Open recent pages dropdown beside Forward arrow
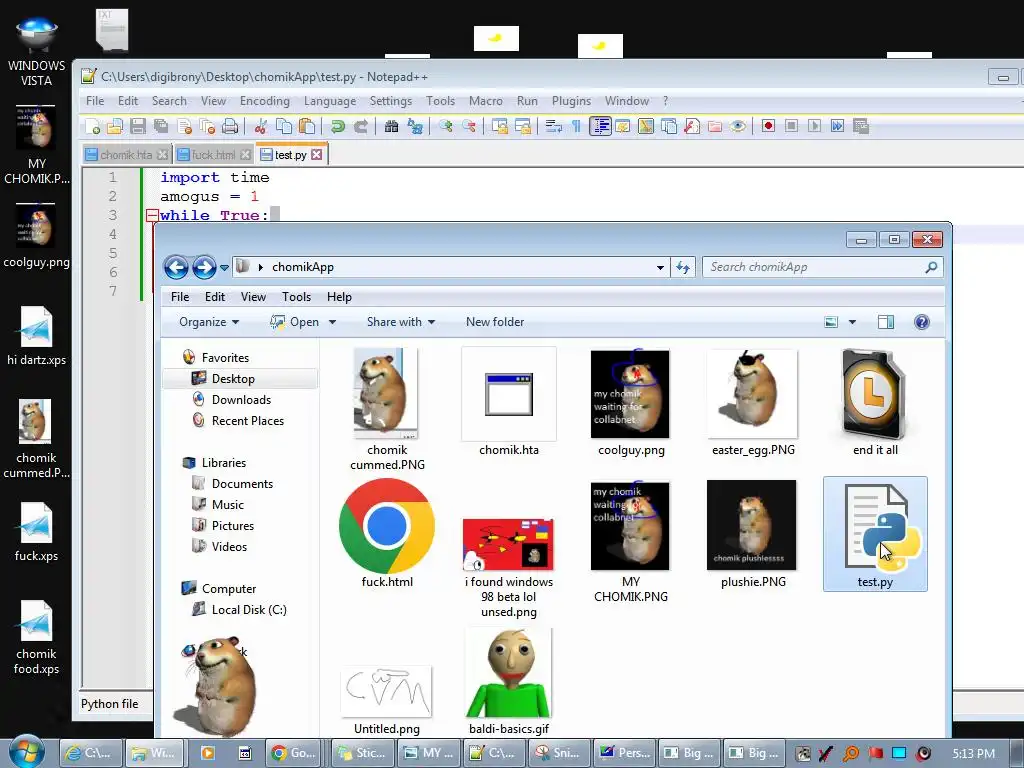Viewport: 1024px width, 768px height. point(224,268)
